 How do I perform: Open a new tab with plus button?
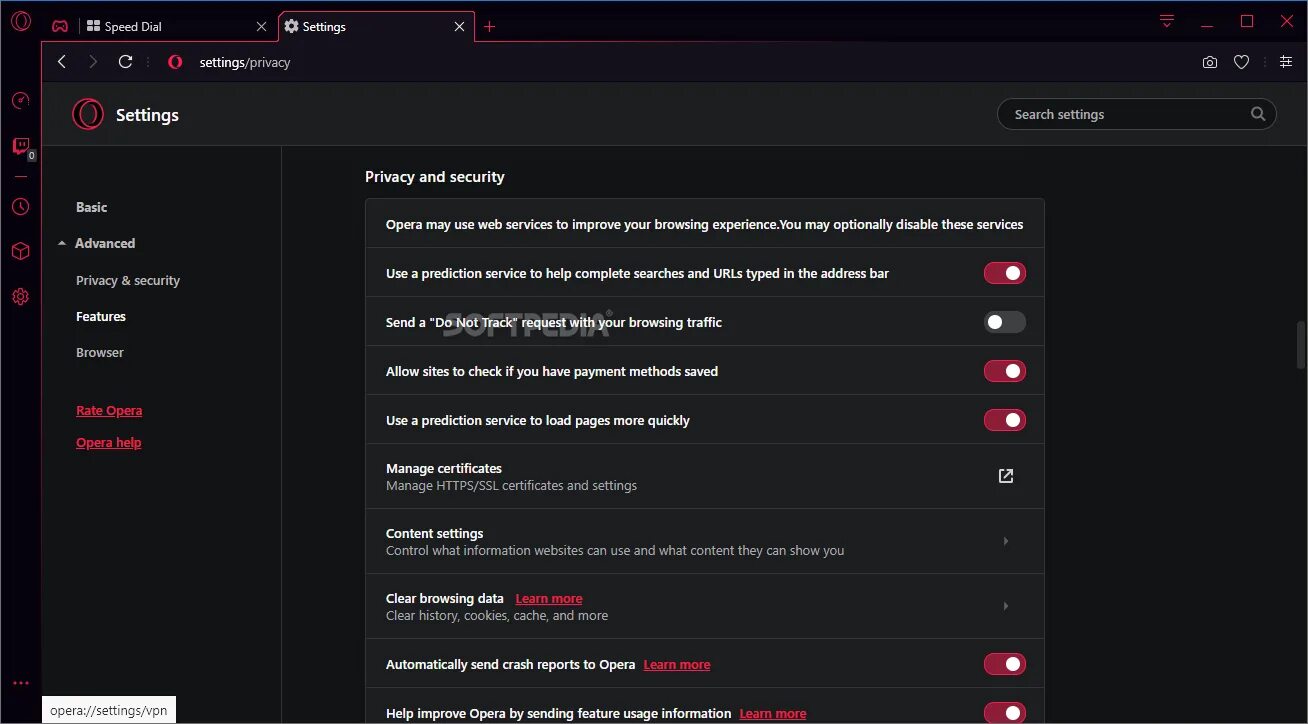489,27
